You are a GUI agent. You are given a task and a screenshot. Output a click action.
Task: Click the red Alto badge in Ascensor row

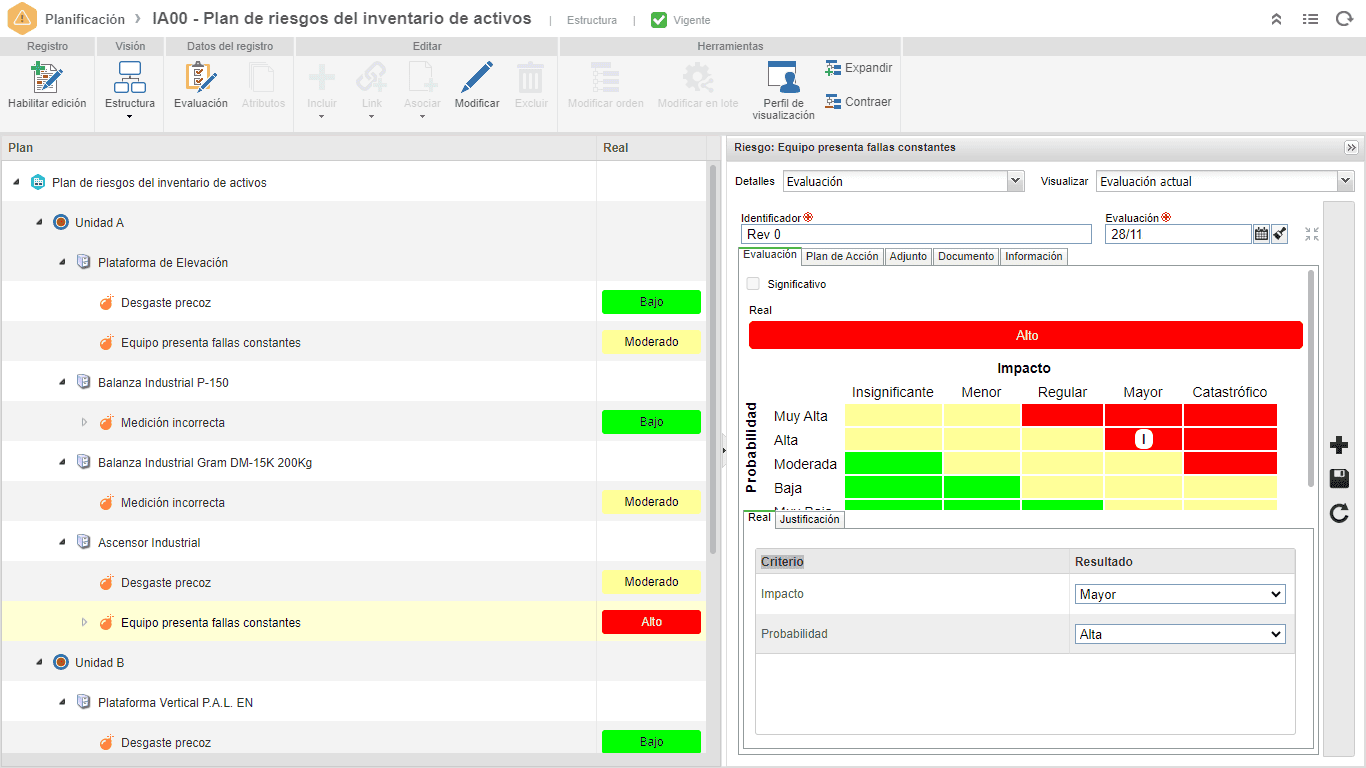click(651, 622)
